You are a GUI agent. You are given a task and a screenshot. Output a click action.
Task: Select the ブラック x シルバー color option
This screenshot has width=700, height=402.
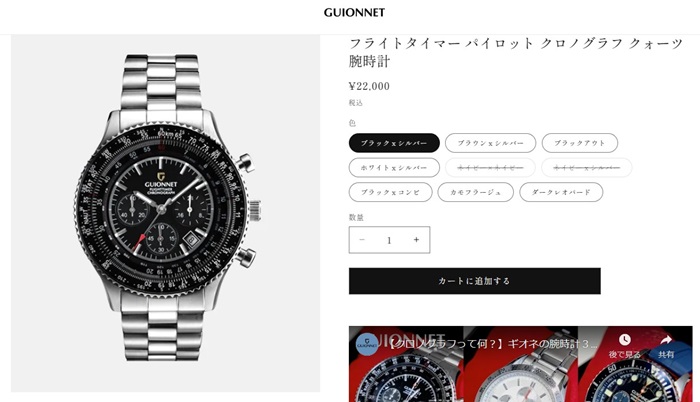pos(394,143)
